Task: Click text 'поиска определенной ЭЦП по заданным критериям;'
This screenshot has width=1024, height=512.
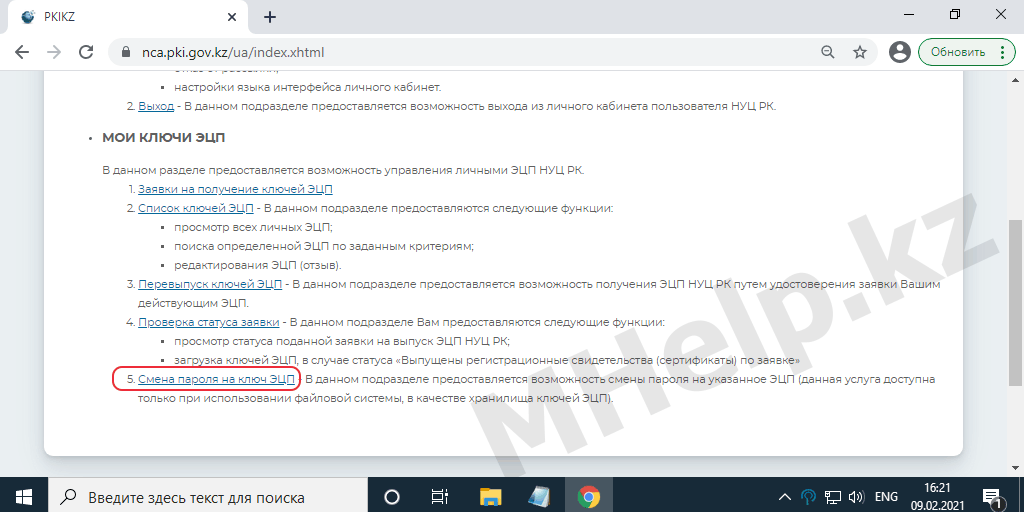Action: pyautogui.click(x=324, y=246)
